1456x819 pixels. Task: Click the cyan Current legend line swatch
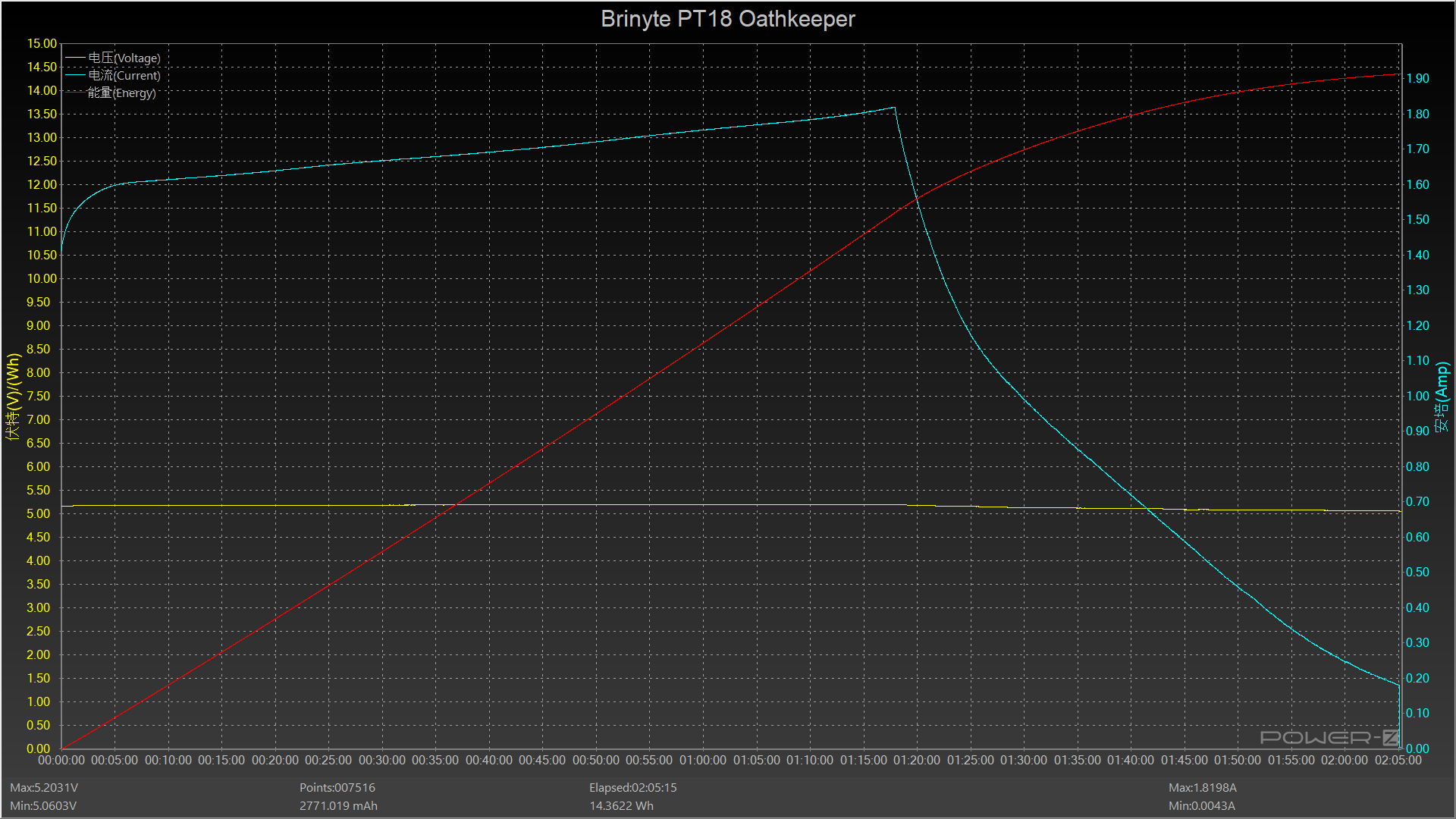[x=75, y=75]
